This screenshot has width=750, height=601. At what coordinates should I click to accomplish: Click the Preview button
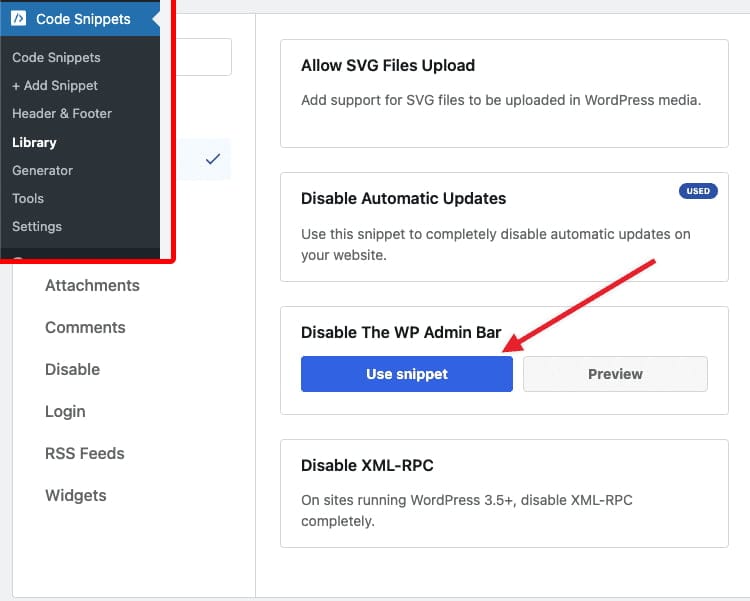615,374
